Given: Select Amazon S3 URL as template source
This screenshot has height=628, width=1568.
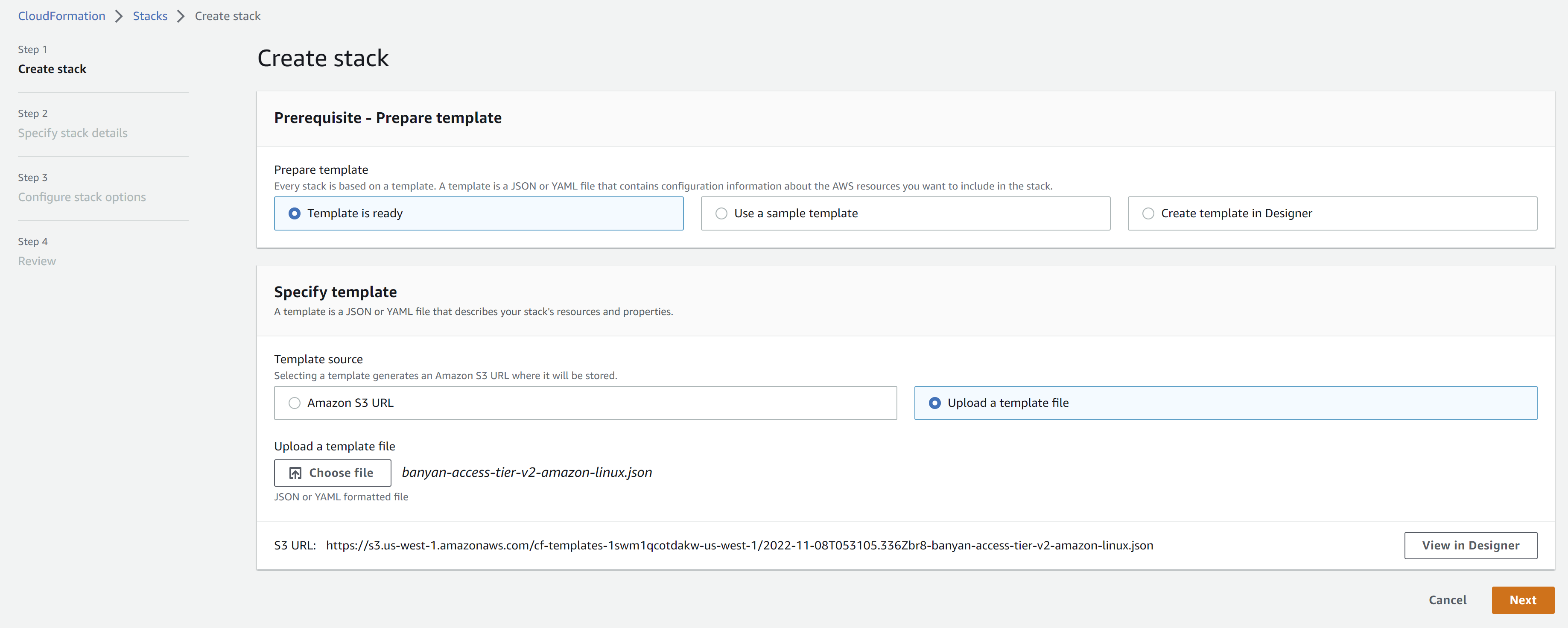Looking at the screenshot, I should click(x=295, y=403).
